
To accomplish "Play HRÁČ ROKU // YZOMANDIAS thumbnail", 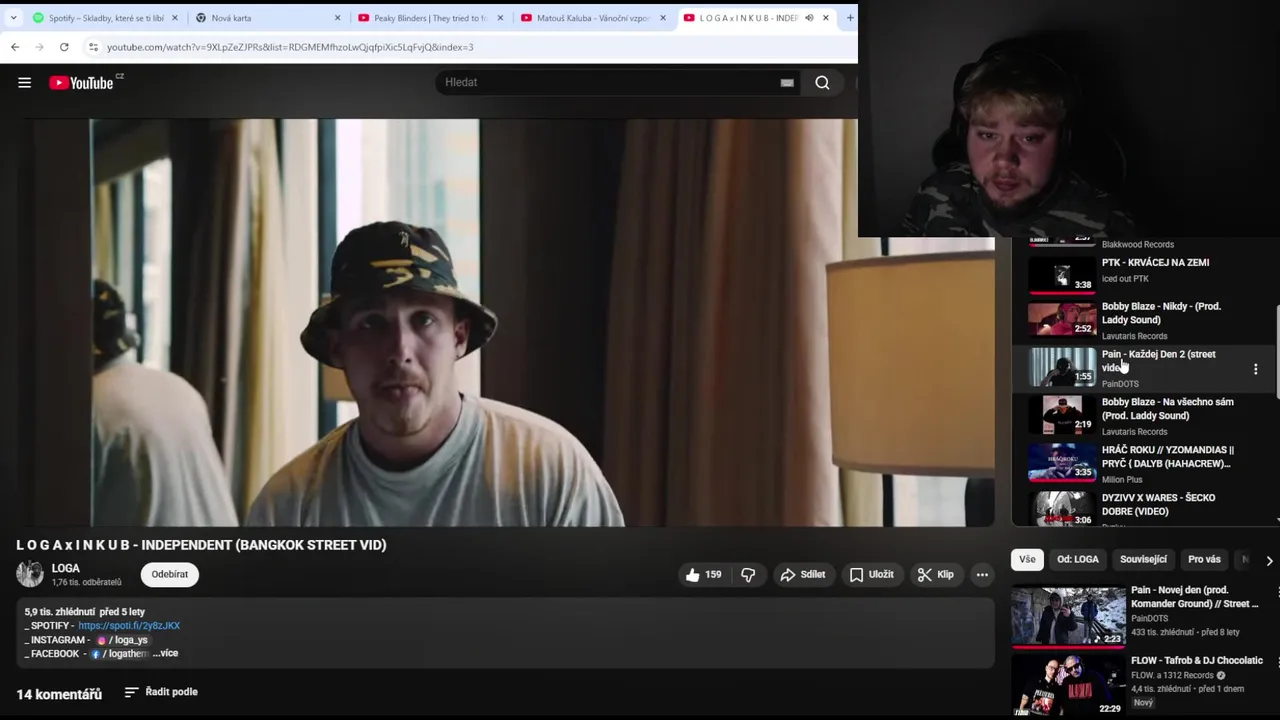I will tap(1062, 464).
